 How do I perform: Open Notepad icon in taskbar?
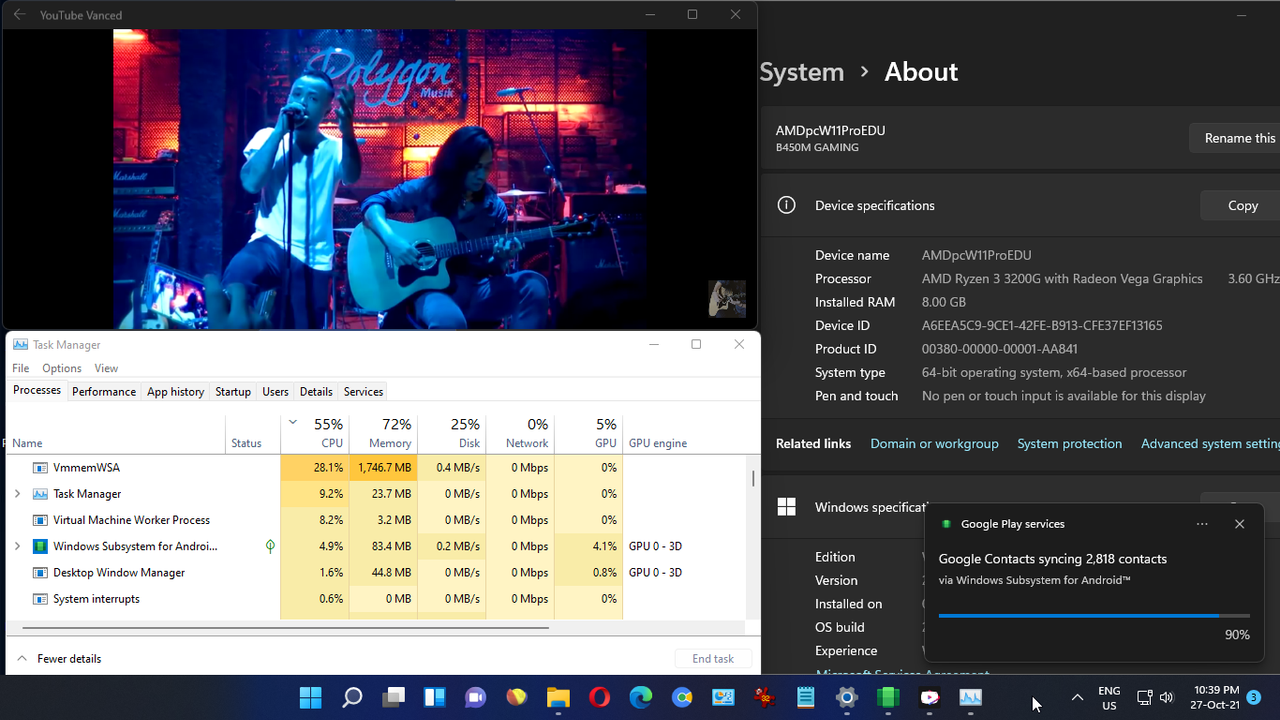click(x=806, y=697)
